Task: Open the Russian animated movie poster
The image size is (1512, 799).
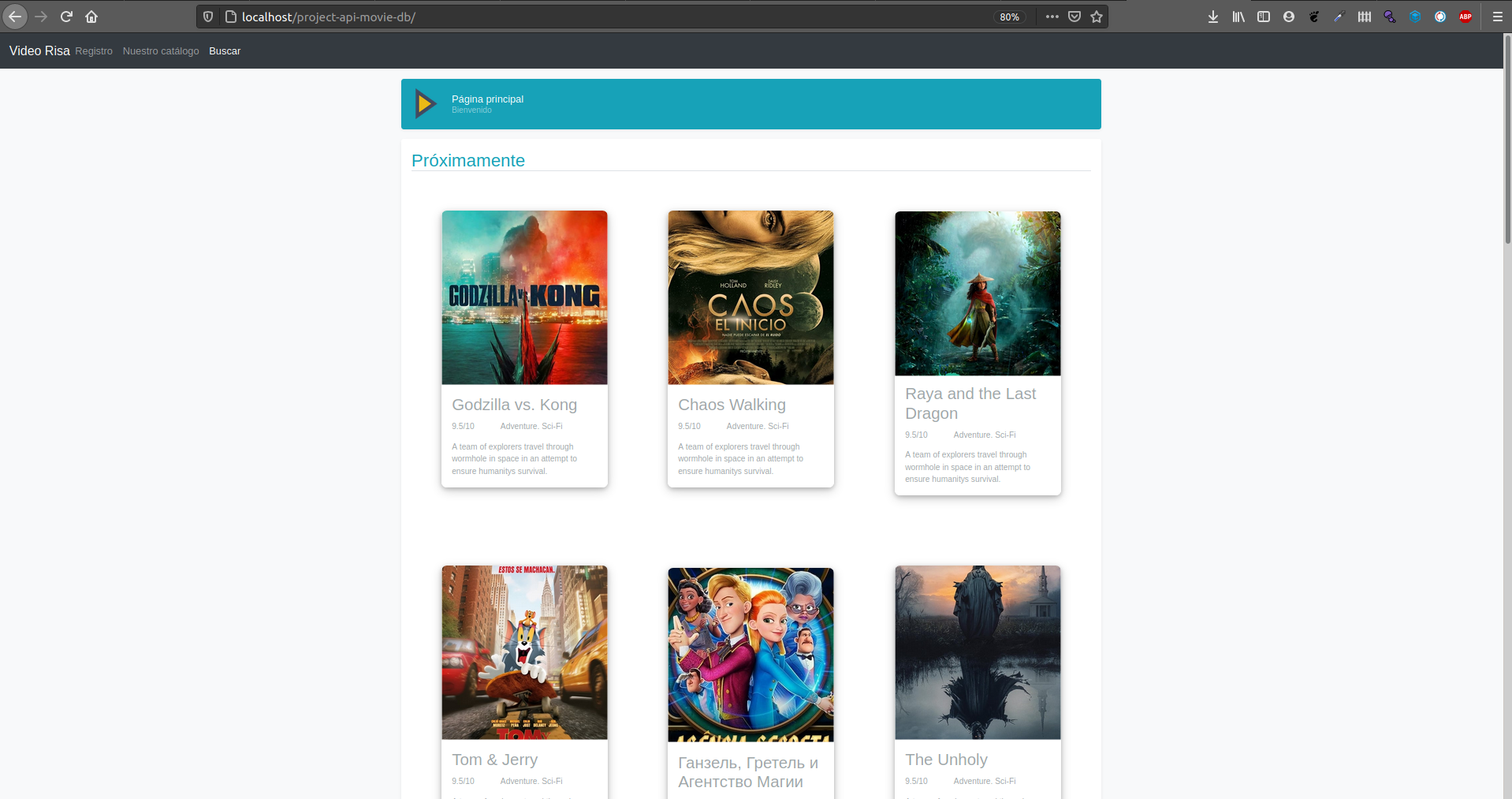Action: [x=750, y=655]
